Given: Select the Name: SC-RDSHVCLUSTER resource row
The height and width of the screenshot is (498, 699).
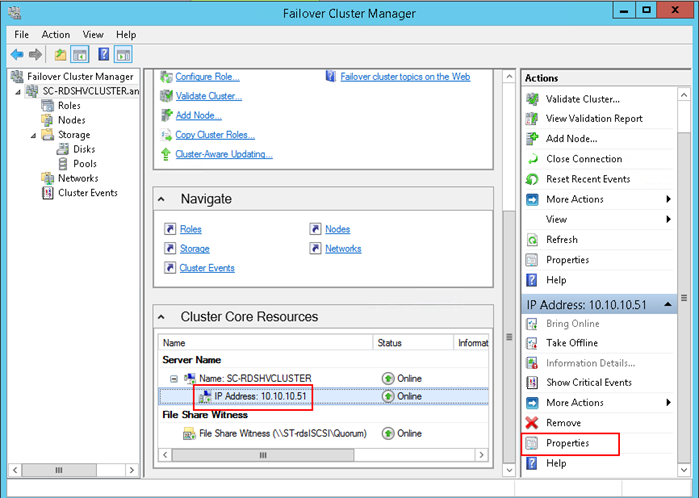Looking at the screenshot, I should [x=323, y=379].
